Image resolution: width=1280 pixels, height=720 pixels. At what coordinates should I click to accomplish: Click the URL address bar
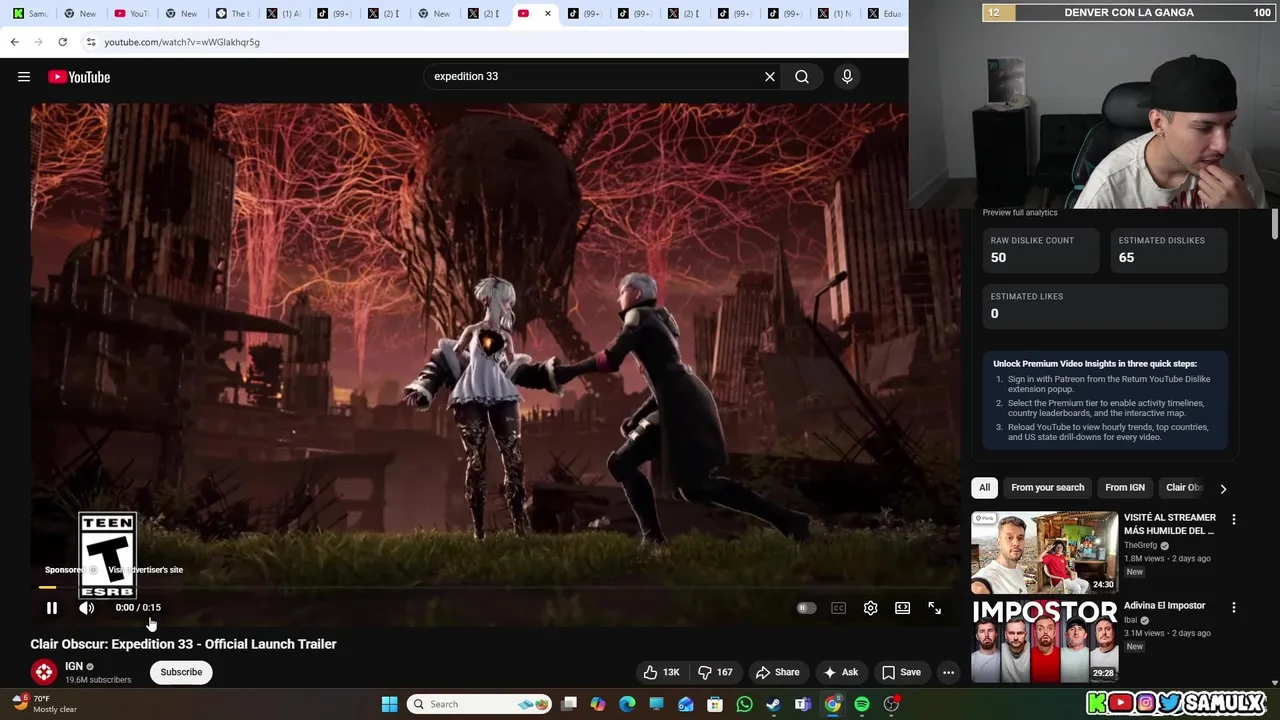coord(490,42)
